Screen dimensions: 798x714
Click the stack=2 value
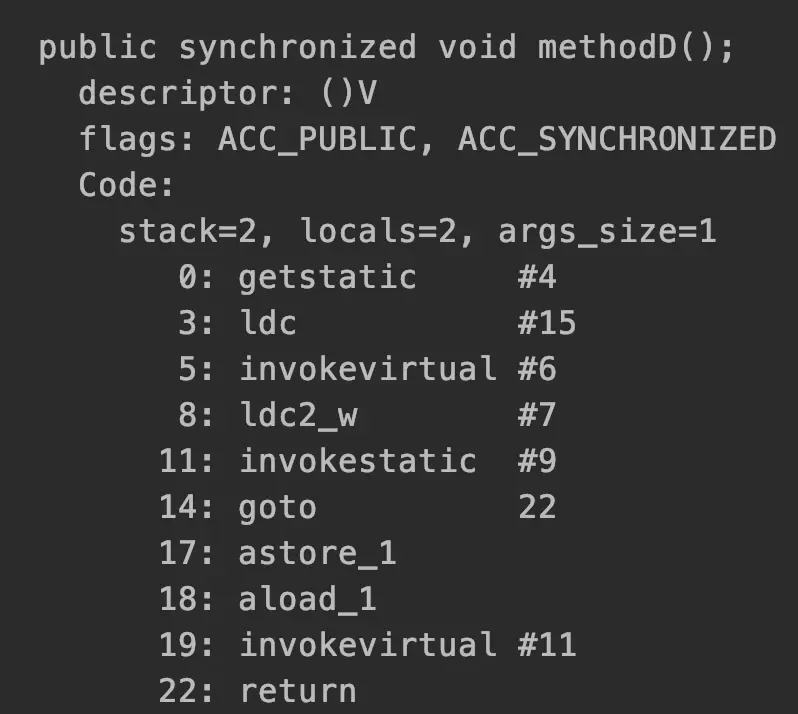188,231
